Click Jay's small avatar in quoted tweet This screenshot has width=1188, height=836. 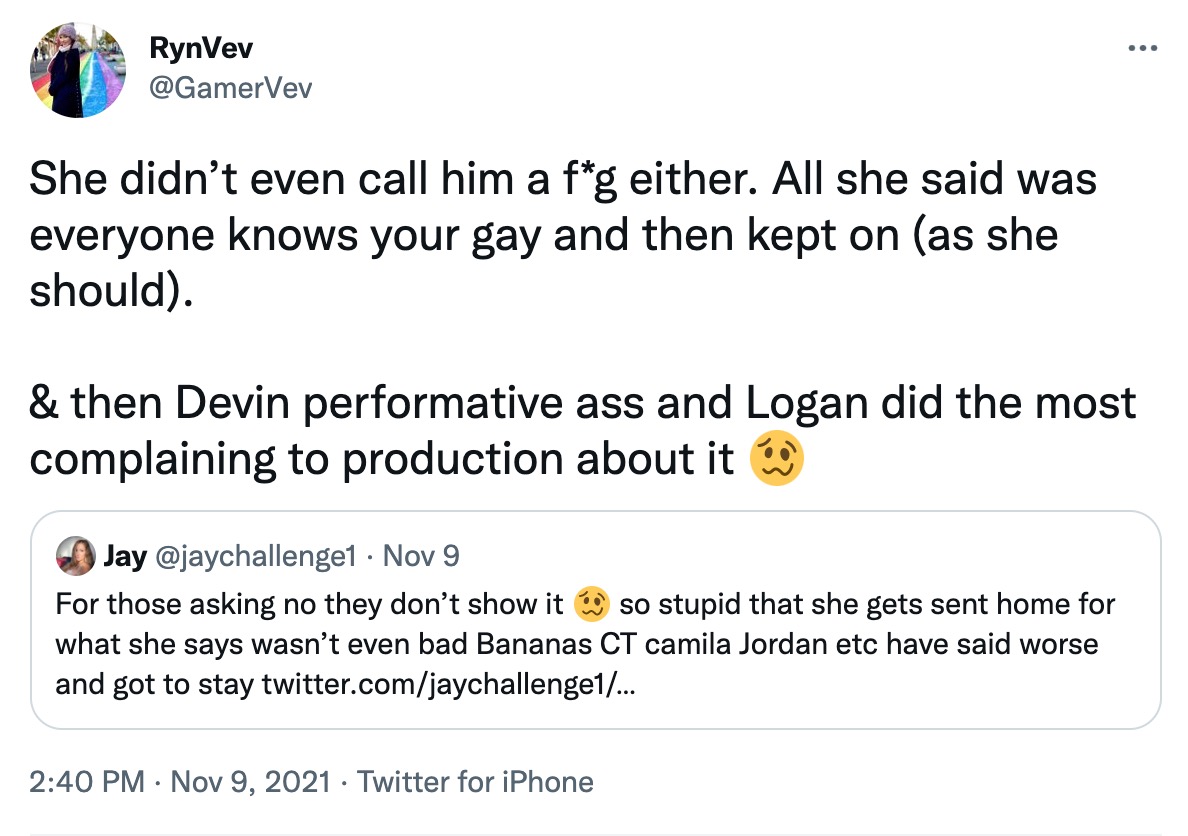coord(77,555)
